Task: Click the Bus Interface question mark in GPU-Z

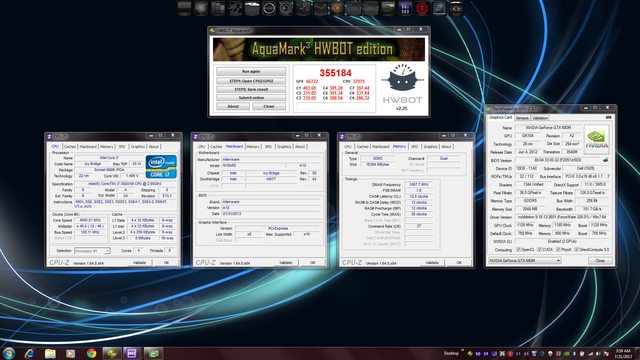Action: (608, 176)
